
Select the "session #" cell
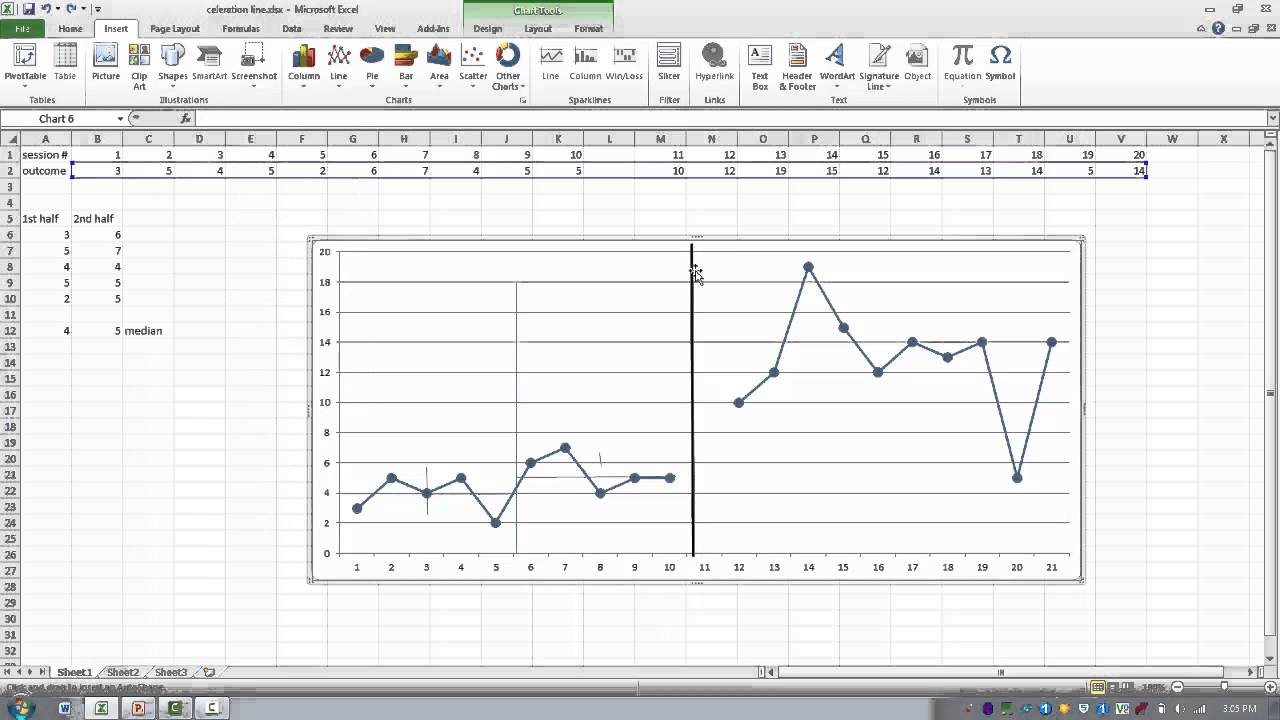[45, 155]
